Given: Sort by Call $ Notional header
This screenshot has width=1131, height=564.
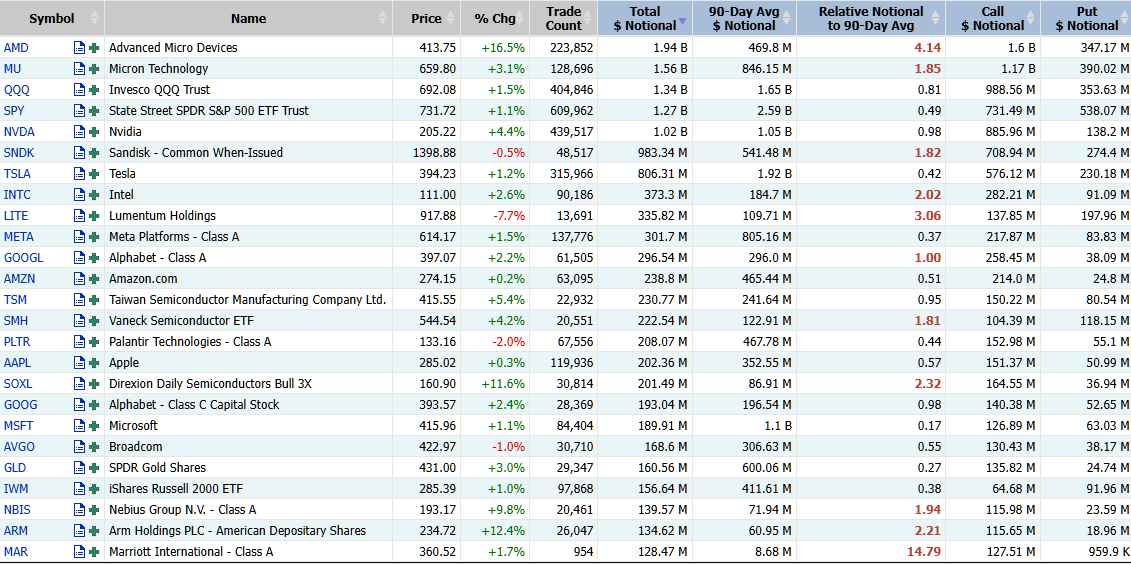Looking at the screenshot, I should 993,19.
